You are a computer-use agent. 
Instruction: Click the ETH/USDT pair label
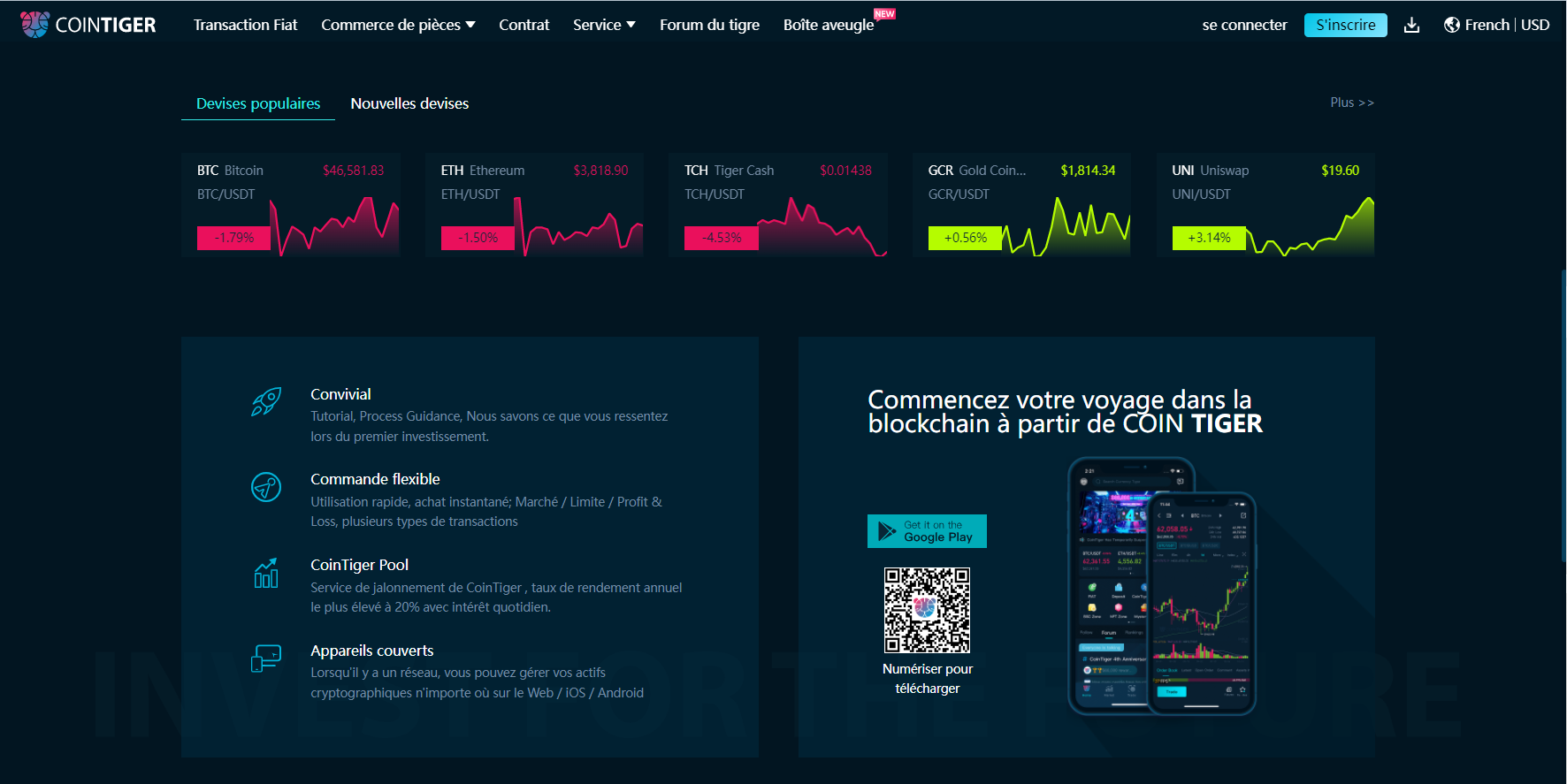point(470,194)
